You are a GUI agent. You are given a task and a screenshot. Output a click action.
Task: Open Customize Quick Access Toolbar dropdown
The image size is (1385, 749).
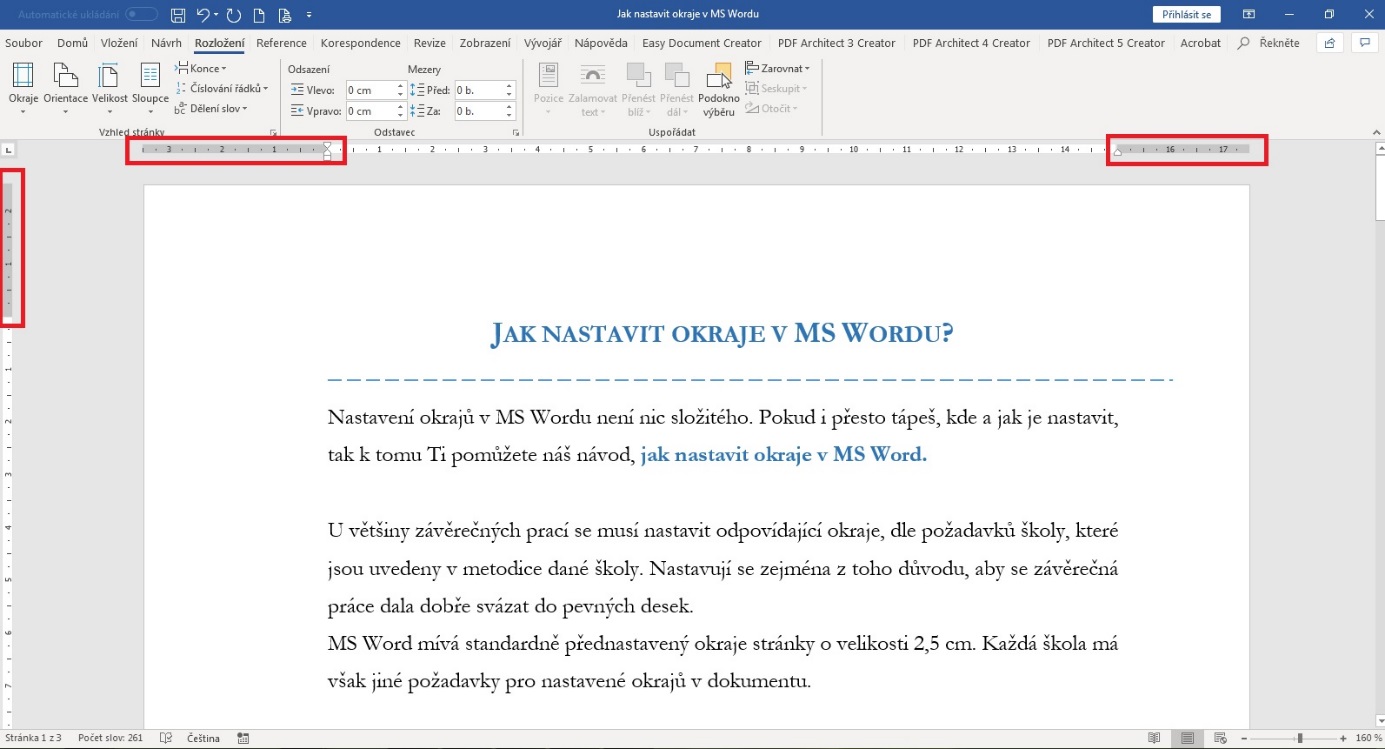[x=309, y=15]
